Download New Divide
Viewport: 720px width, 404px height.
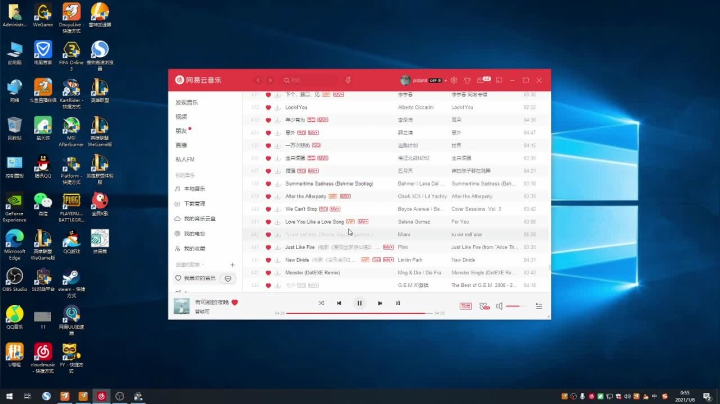click(x=277, y=260)
